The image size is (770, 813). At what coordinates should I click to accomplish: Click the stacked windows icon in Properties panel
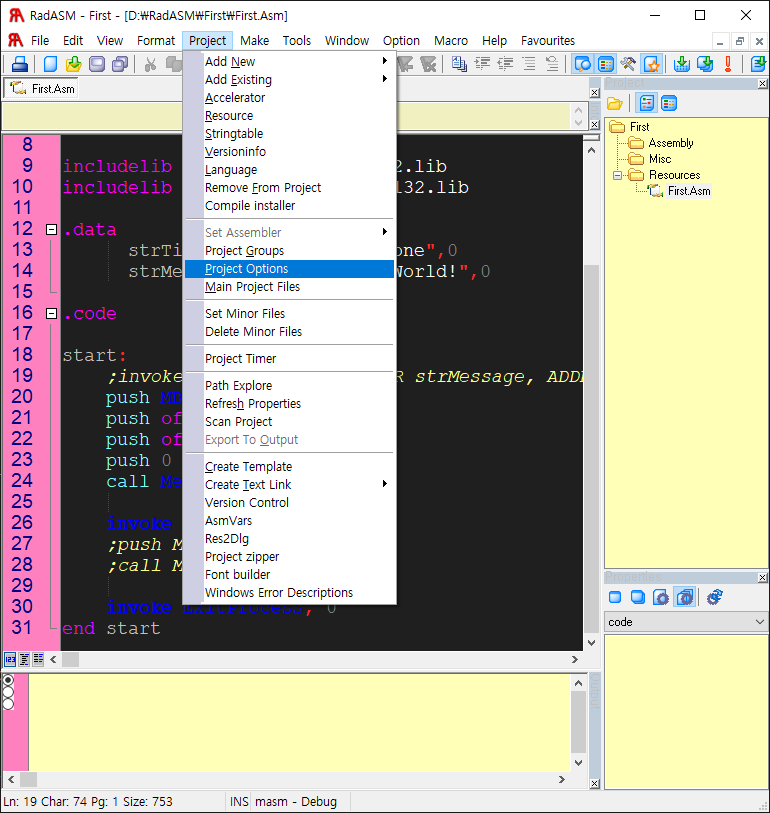point(638,597)
